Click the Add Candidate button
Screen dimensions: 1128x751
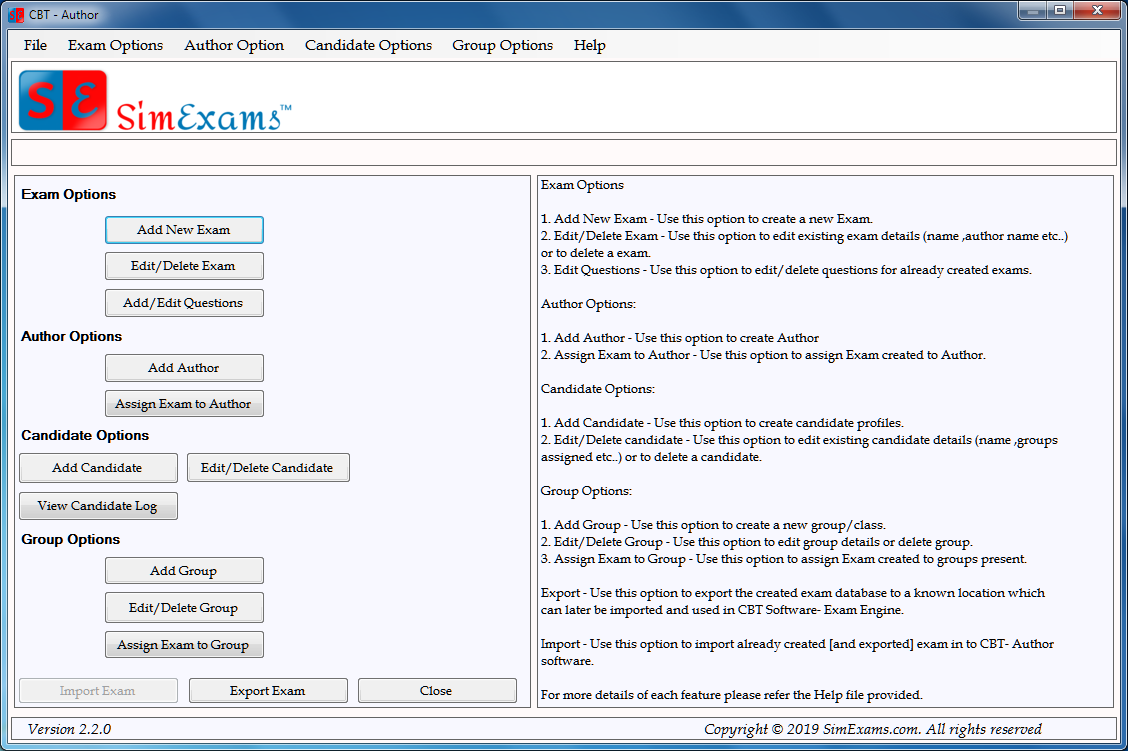point(98,468)
